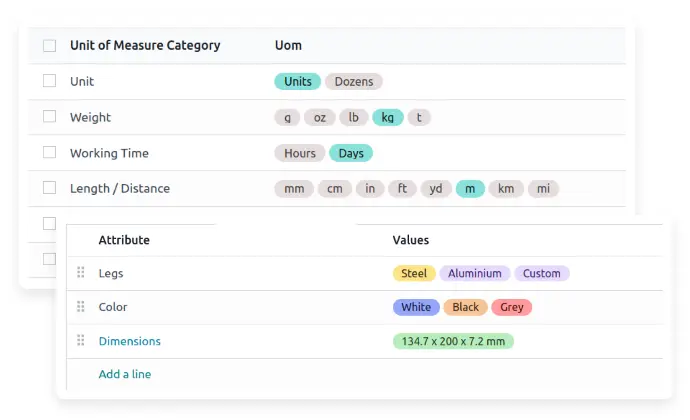Check the Unit category row checkbox
Image resolution: width=690 pixels, height=420 pixels.
coord(49,81)
